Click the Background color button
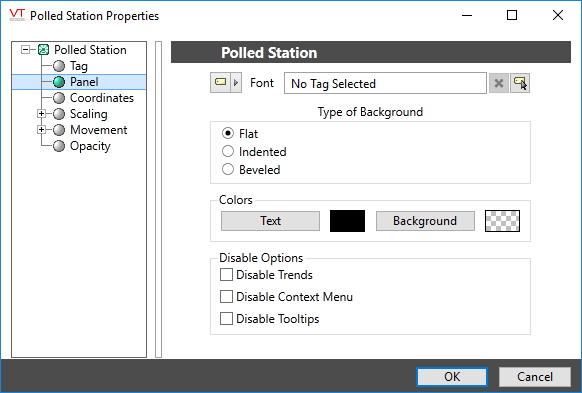 425,221
